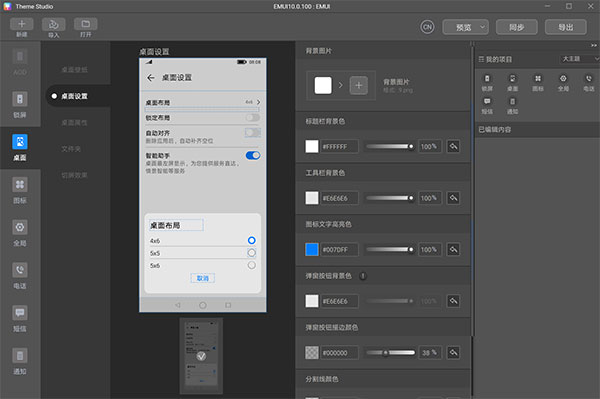Viewport: 600px width, 399px height.
Task: Expand 桌面布局 row chevron in preview
Action: tap(259, 102)
